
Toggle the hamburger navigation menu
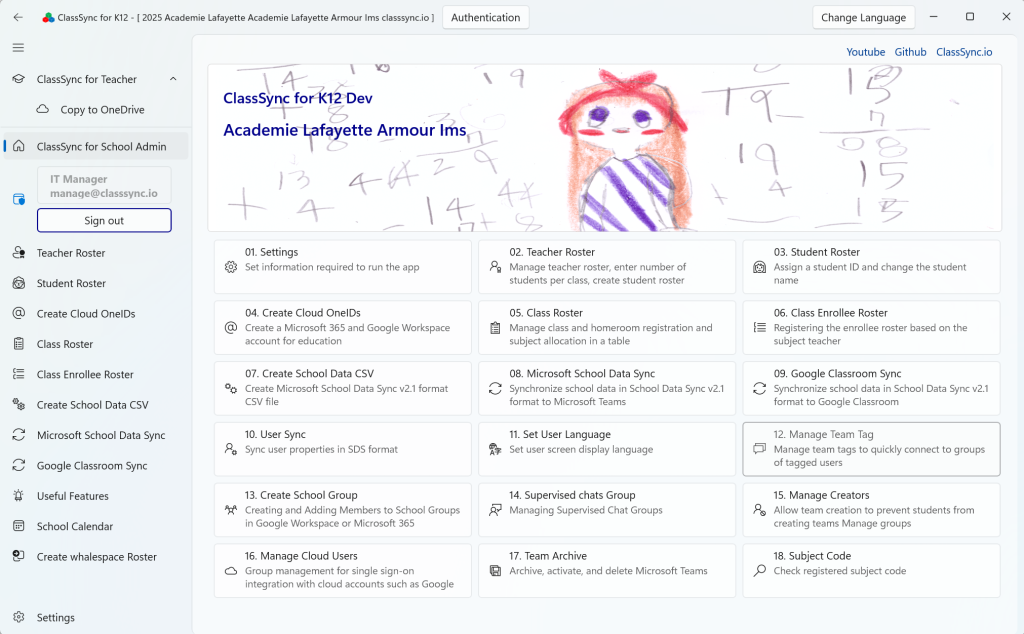(18, 48)
